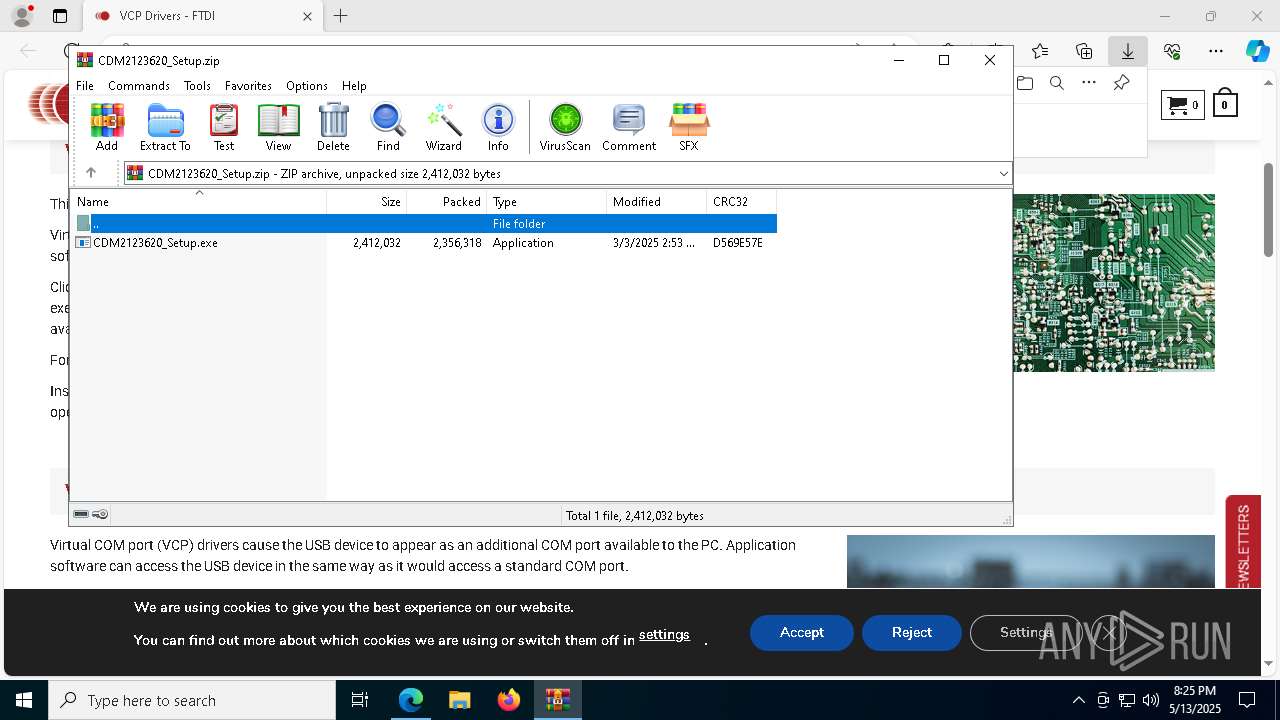Click the SFX toolbar icon
The image size is (1280, 720).
pos(689,127)
